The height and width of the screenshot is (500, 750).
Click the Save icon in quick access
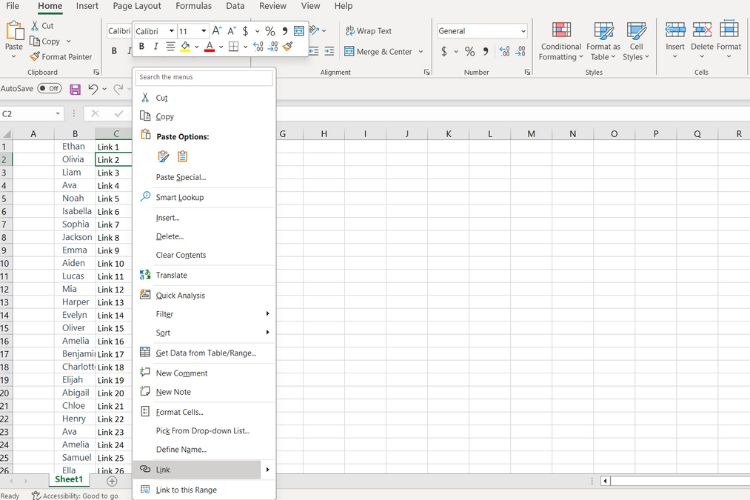coord(75,89)
